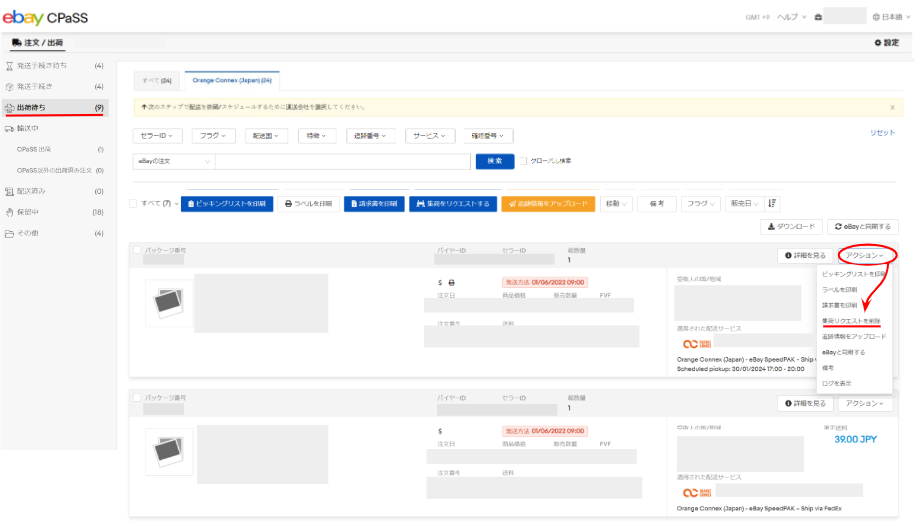The image size is (915, 530).
Task: Click the ダウンロード download button
Action: tap(792, 227)
